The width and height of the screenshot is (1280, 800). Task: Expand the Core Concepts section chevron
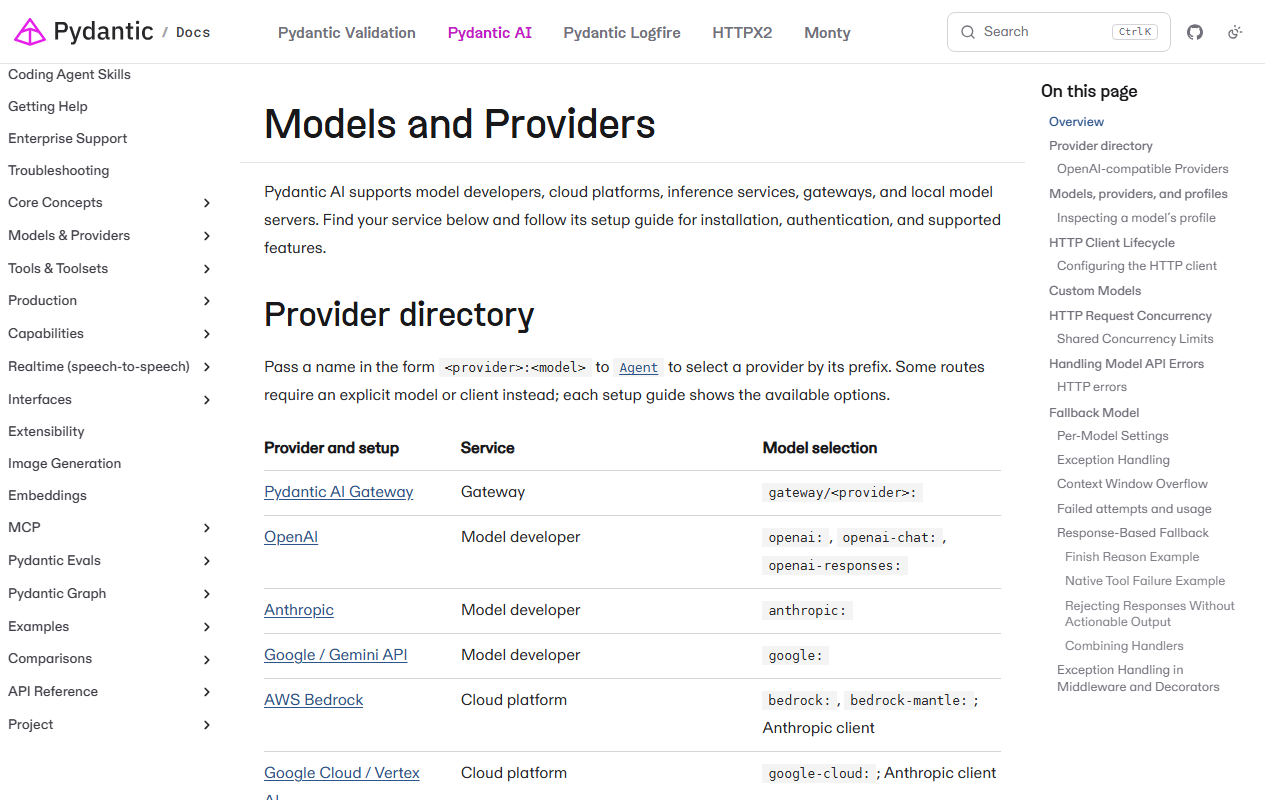click(x=207, y=203)
